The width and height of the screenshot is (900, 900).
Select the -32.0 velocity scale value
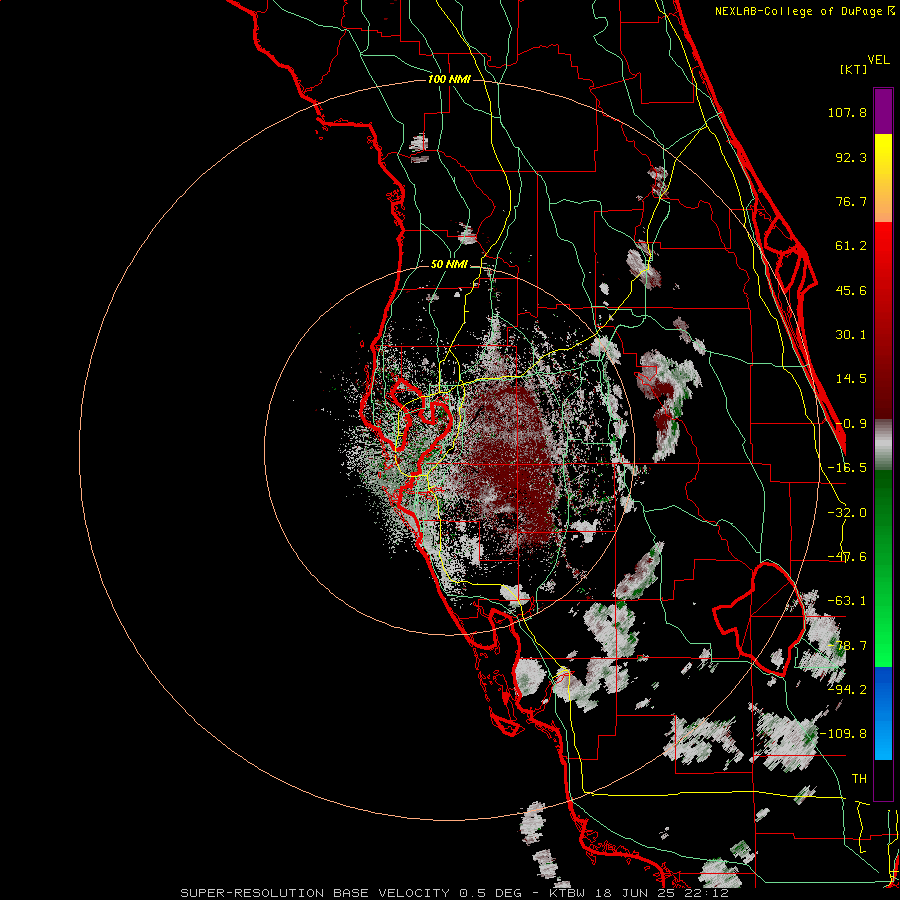point(847,513)
